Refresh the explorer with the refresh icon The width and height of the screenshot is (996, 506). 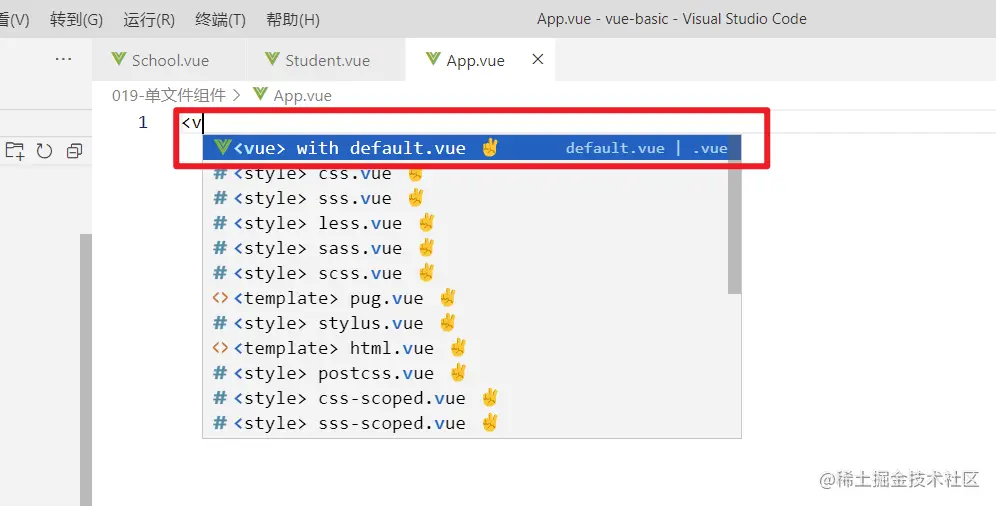[x=44, y=150]
